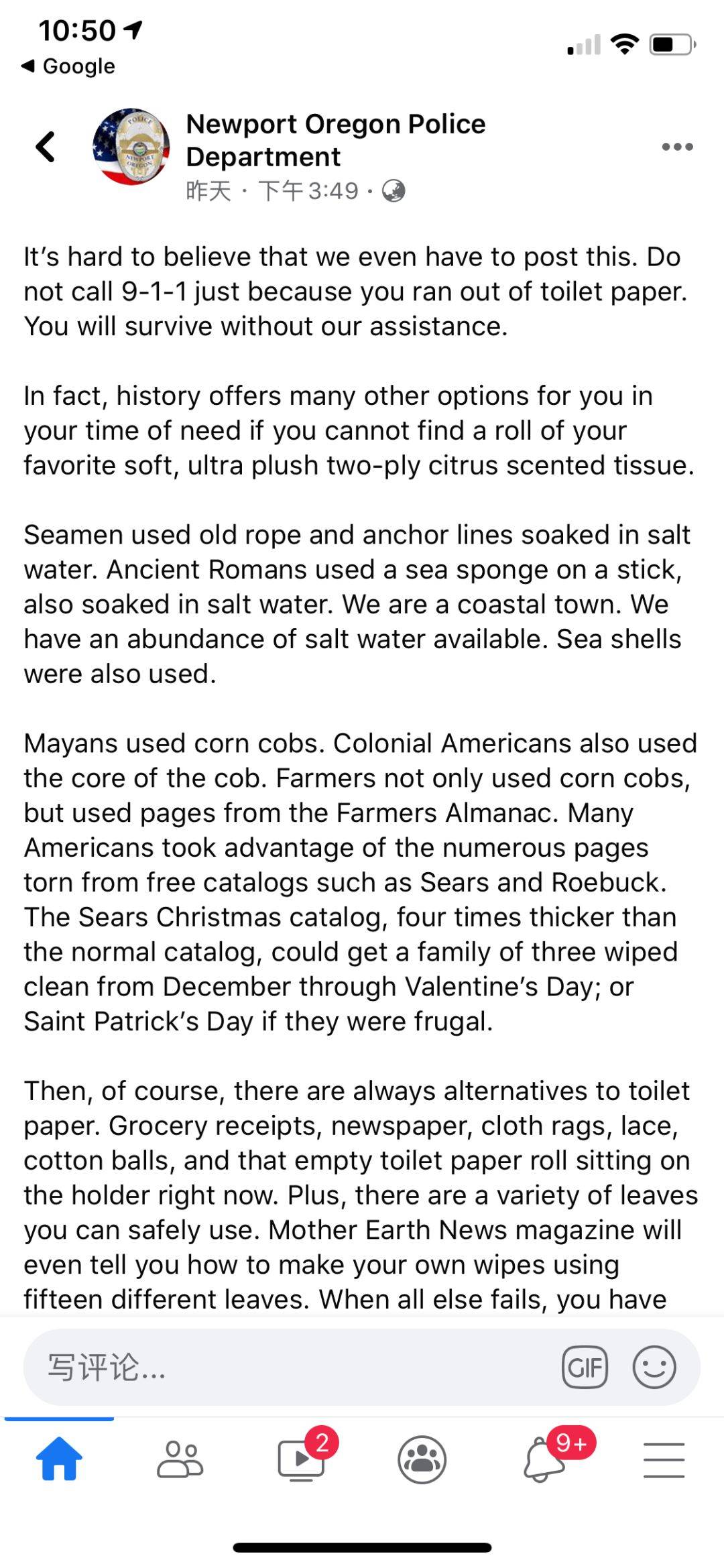Open the Notifications bell tab
Image resolution: width=724 pixels, height=1568 pixels.
click(544, 1459)
